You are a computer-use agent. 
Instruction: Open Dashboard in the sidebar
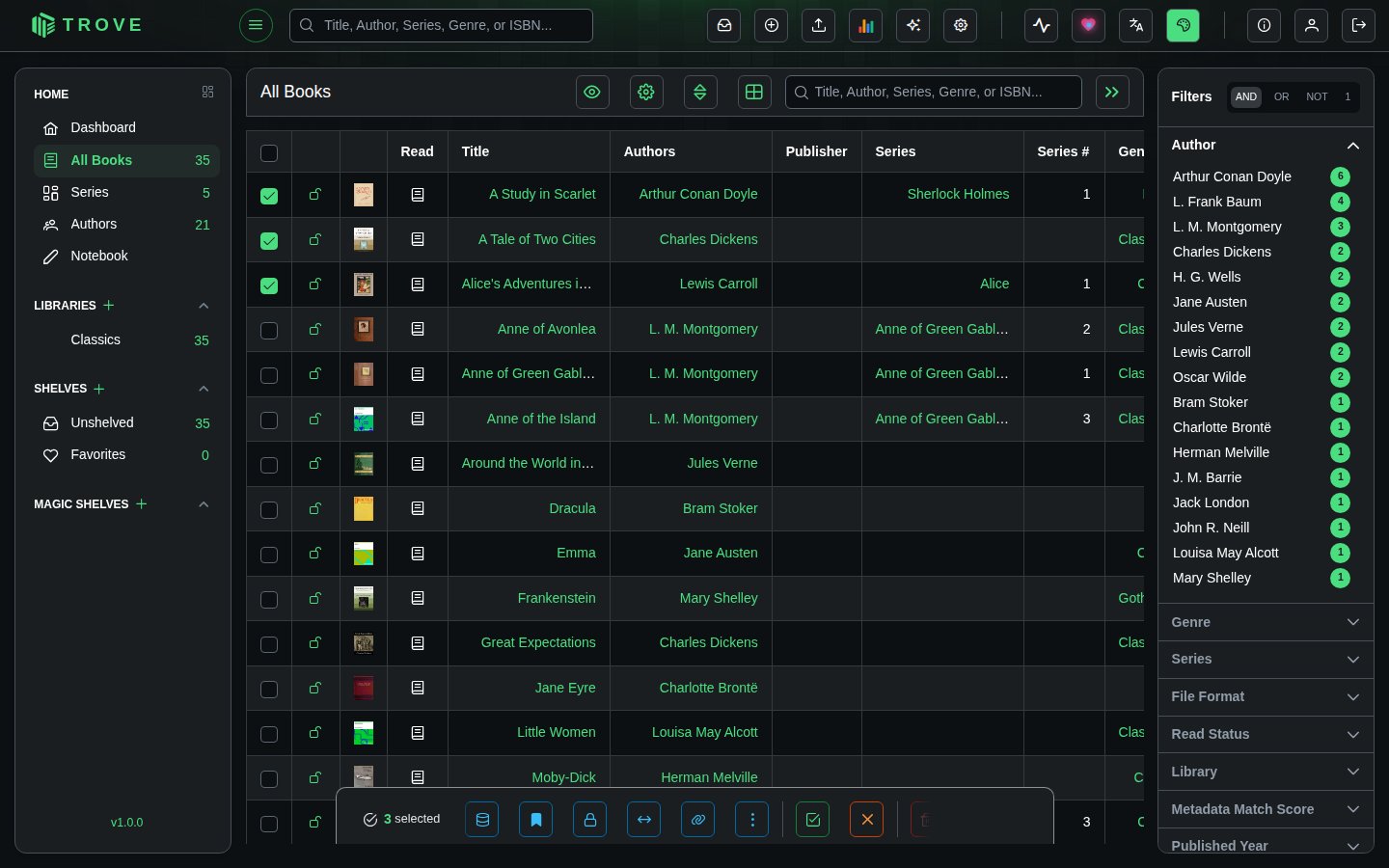(x=126, y=128)
